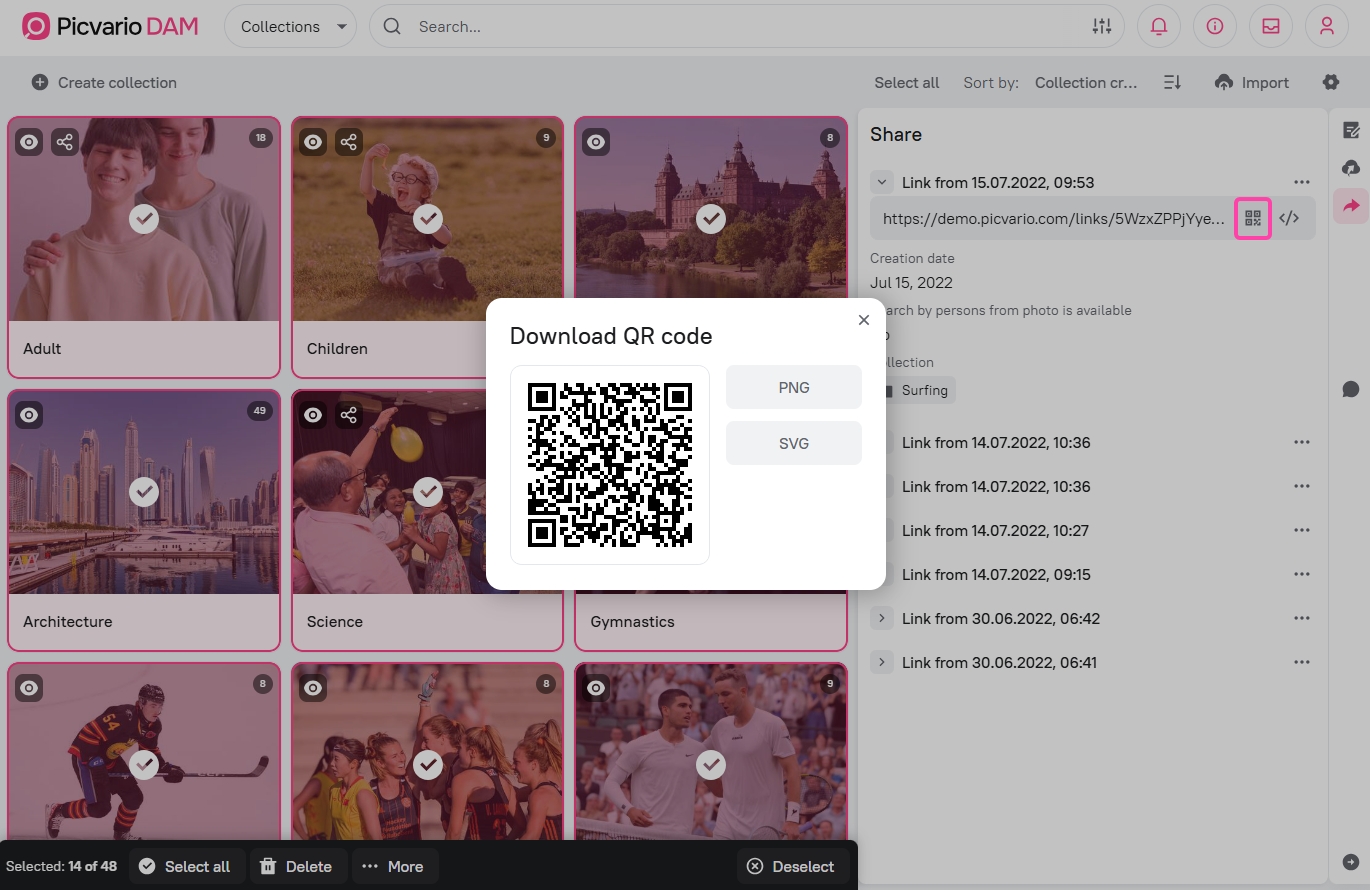
Task: Collapse the sidebar with the arrow icon
Action: coord(1351,862)
